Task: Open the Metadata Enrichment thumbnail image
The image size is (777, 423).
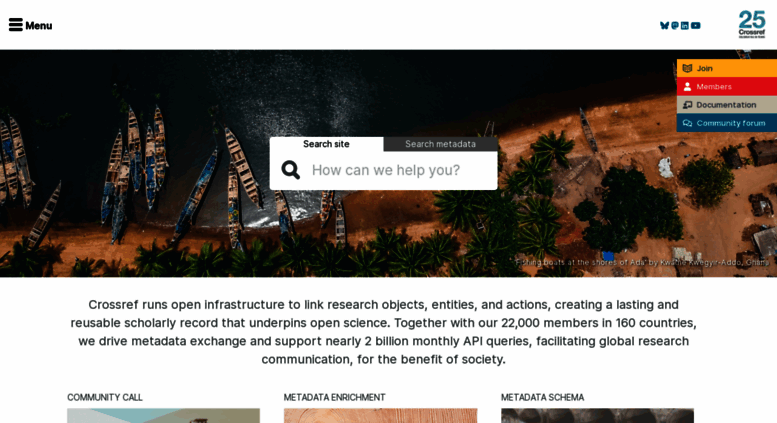Action: click(x=381, y=416)
